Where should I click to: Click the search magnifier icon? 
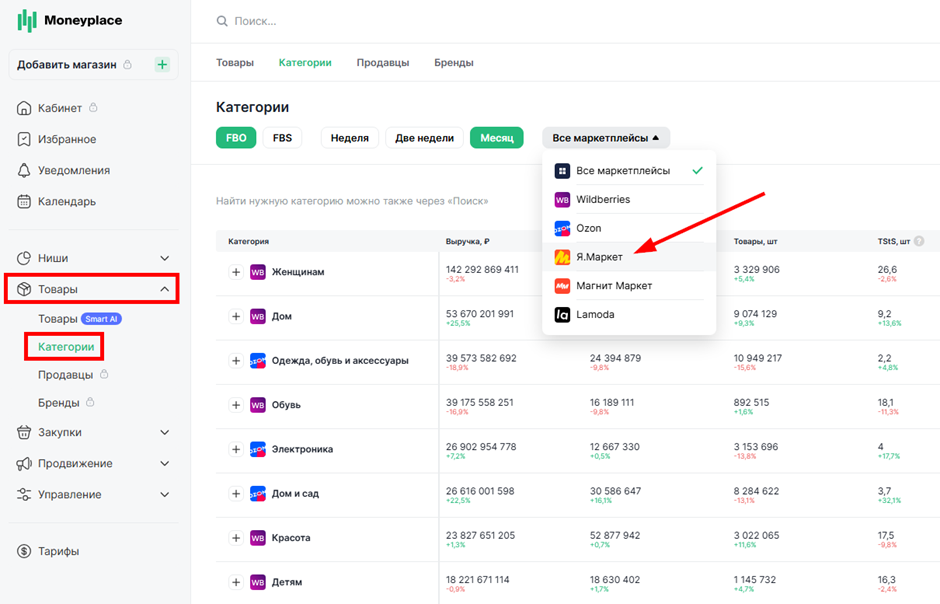(222, 21)
